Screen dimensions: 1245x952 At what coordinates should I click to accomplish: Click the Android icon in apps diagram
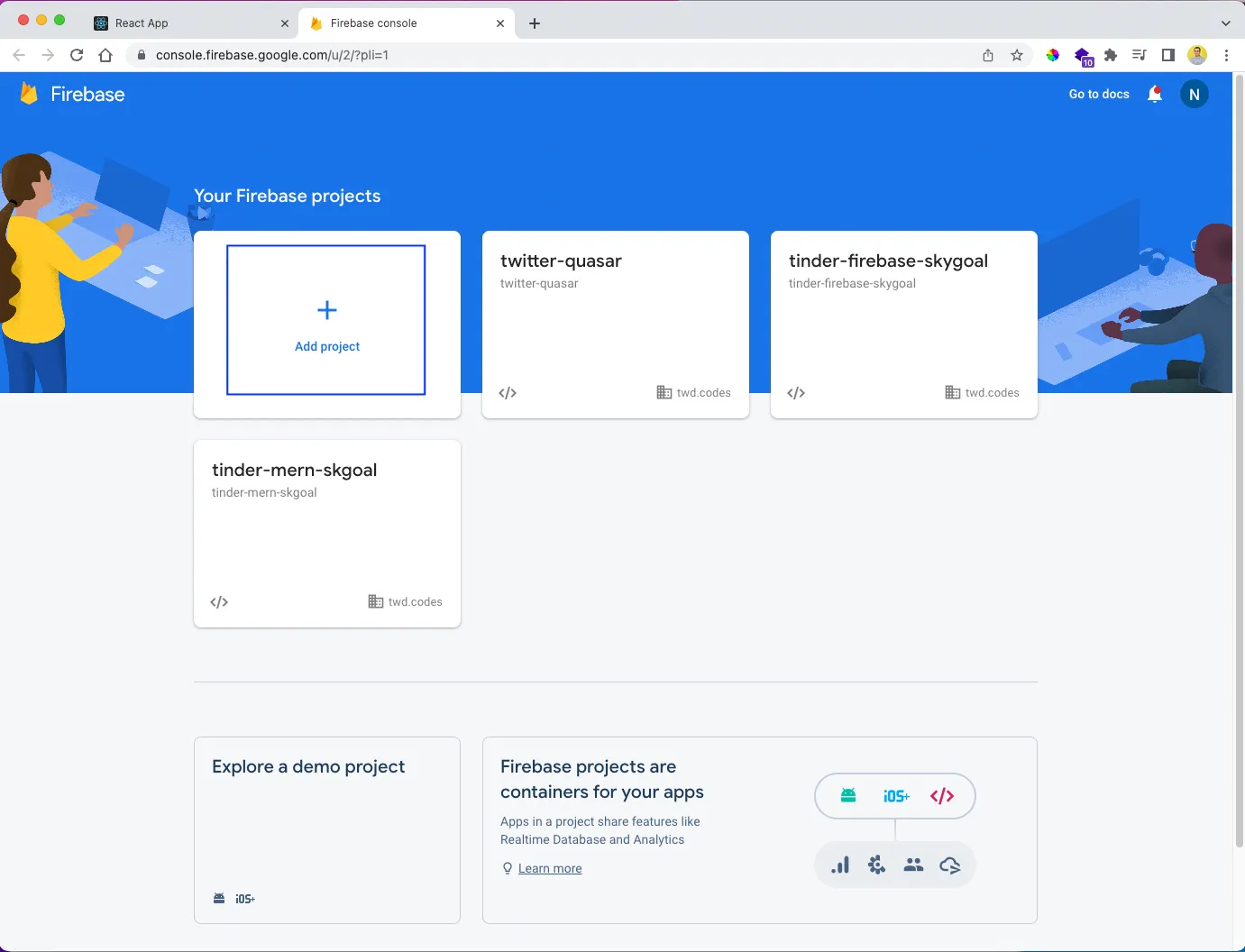coord(848,795)
